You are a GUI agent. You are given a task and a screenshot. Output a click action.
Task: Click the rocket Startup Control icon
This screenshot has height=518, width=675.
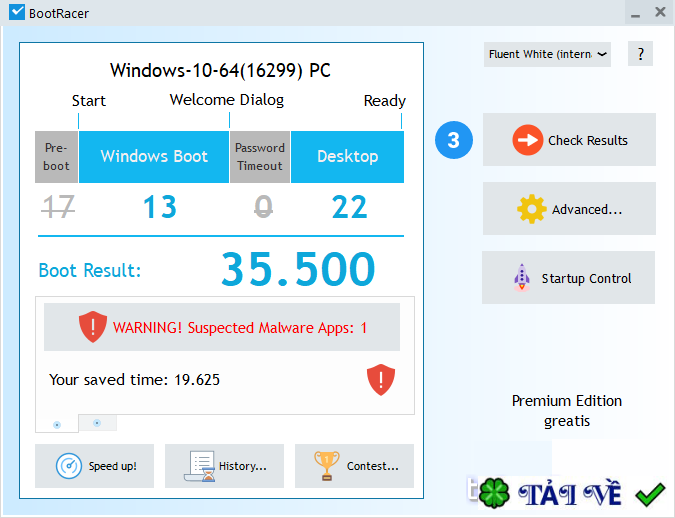(x=522, y=278)
